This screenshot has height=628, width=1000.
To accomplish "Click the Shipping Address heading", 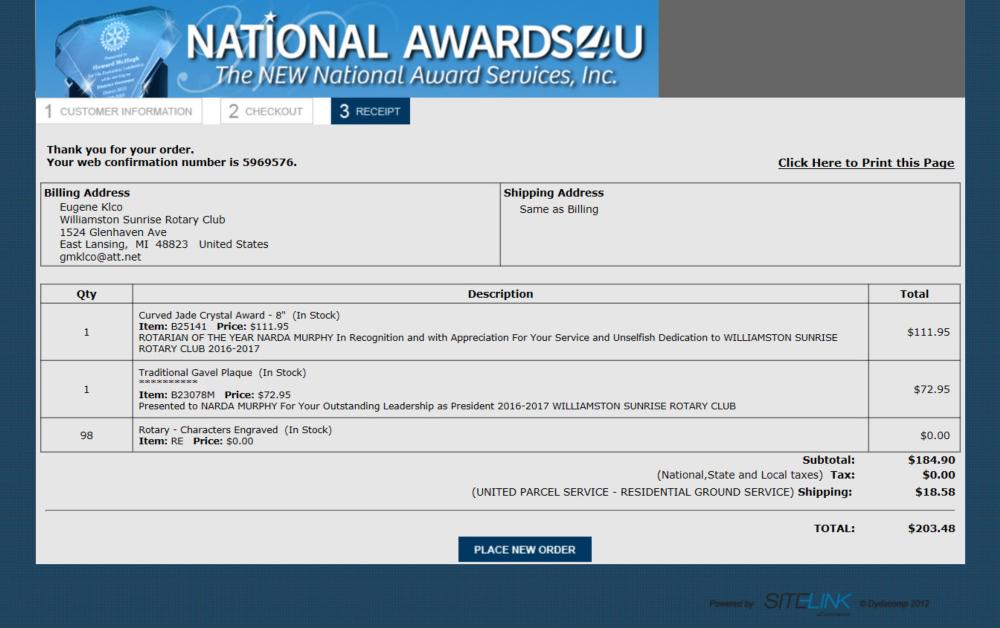I will pos(554,193).
